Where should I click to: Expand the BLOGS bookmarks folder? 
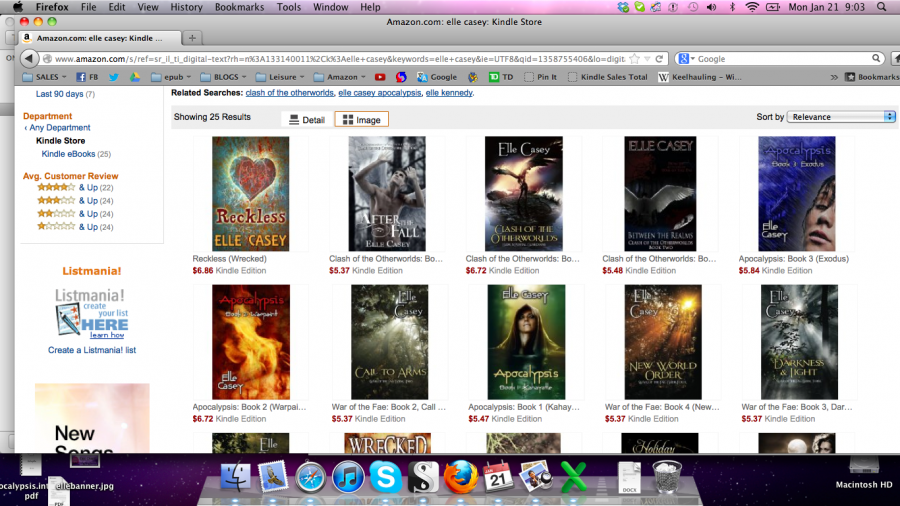click(224, 77)
